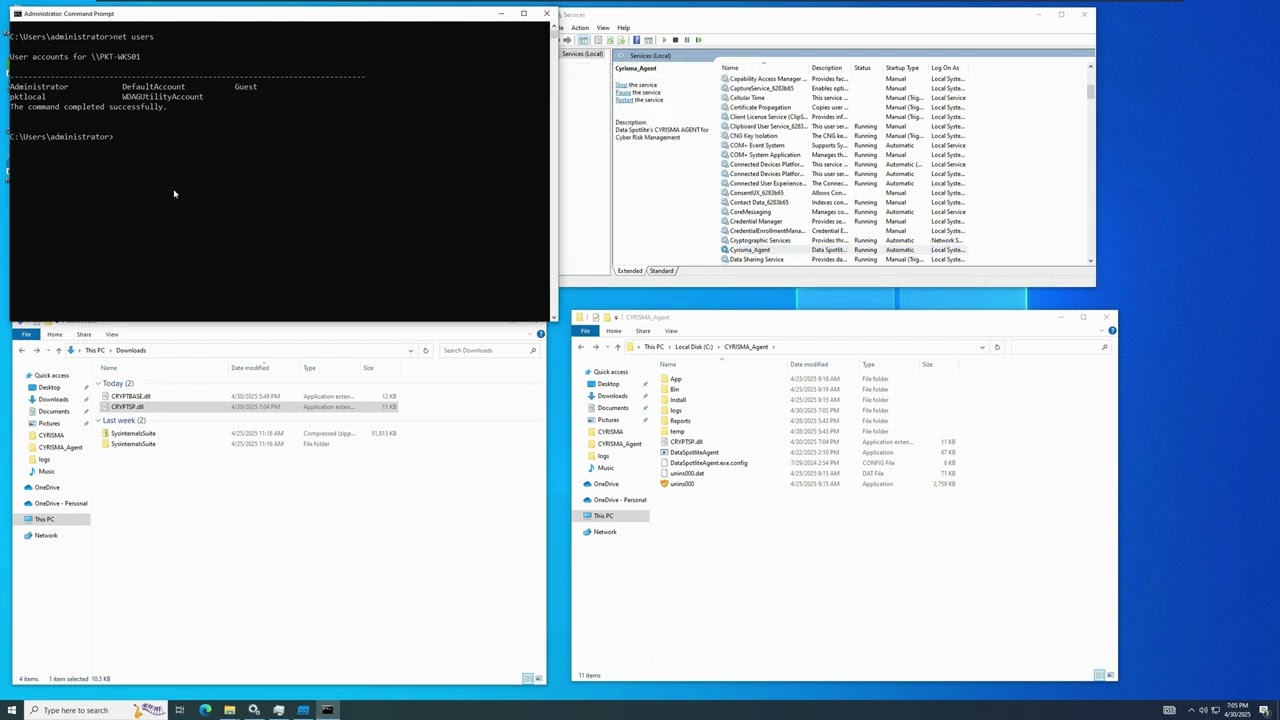This screenshot has width=1280, height=720.
Task: Click Search Downloads input field
Action: click(x=488, y=350)
